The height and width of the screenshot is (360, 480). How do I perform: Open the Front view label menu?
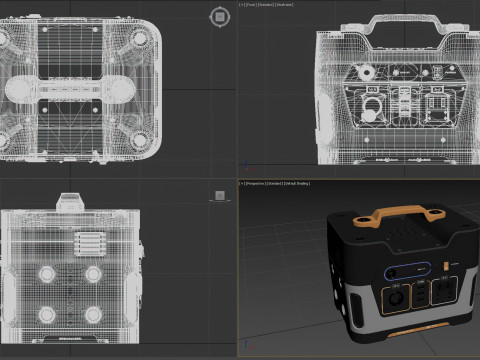tap(251, 5)
